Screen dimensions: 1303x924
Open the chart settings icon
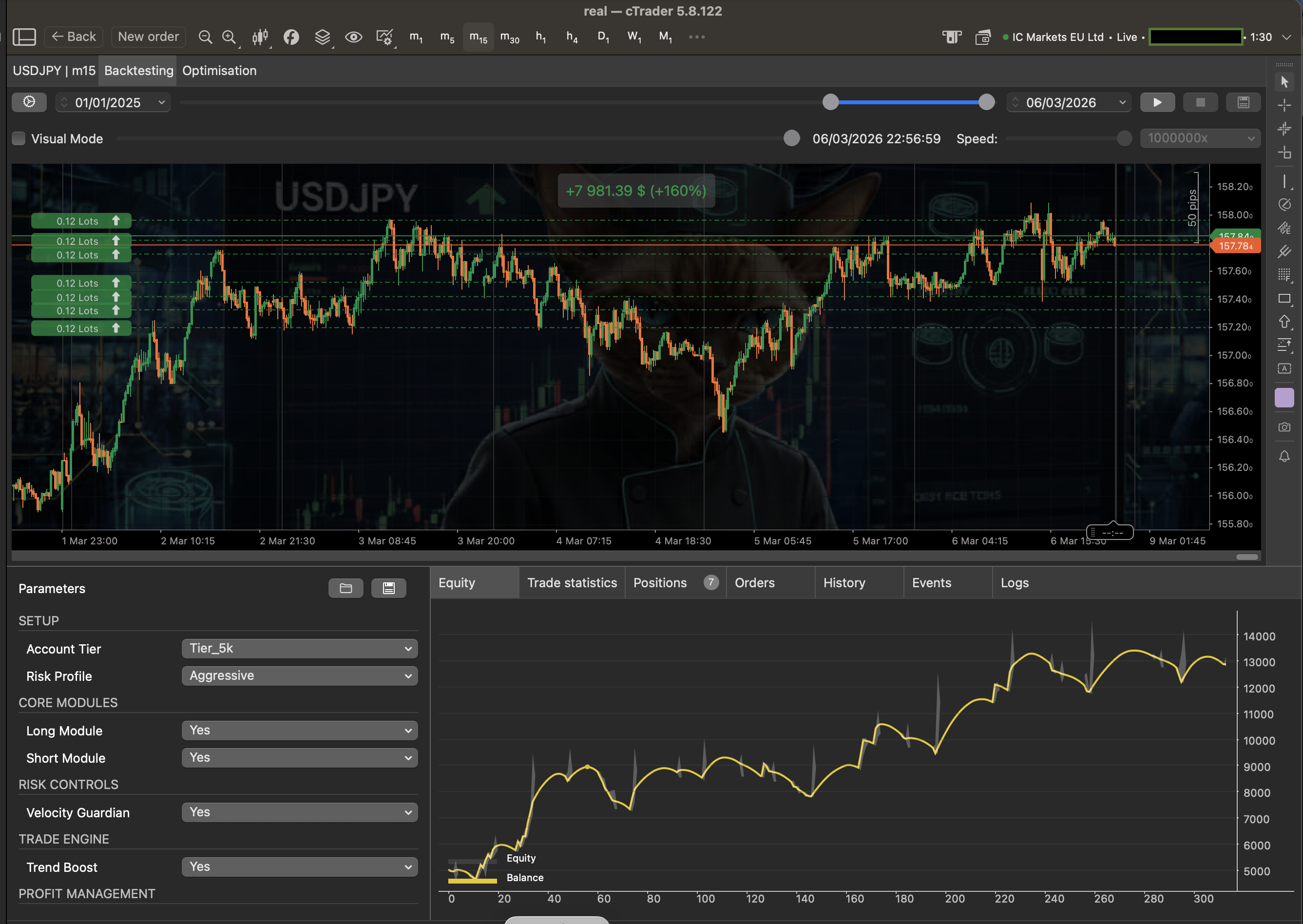[x=385, y=37]
